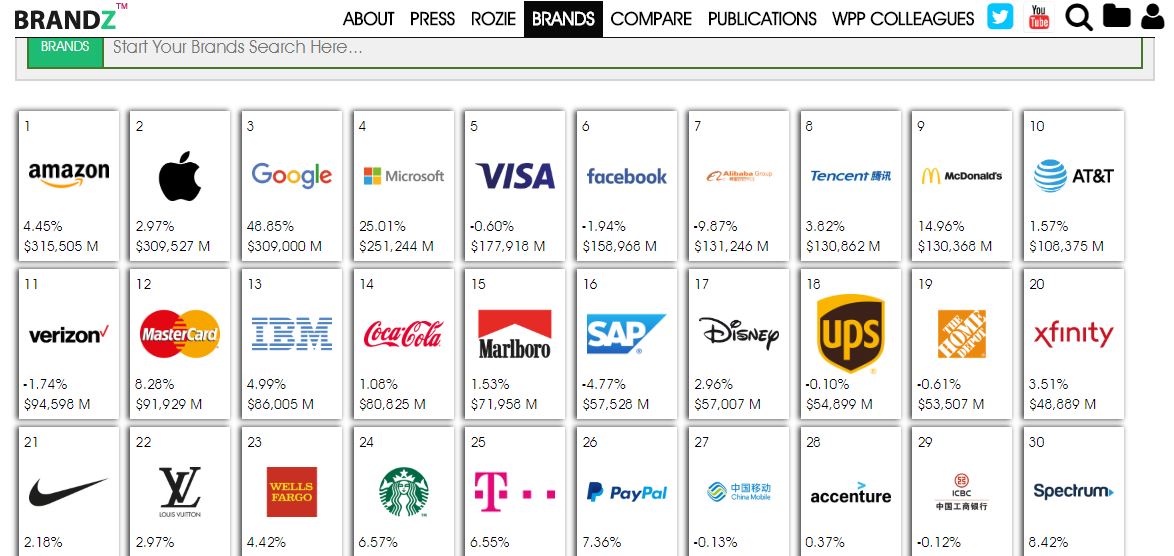Screen dimensions: 1174x556
Task: Open the Rozie menu item
Action: click(493, 19)
